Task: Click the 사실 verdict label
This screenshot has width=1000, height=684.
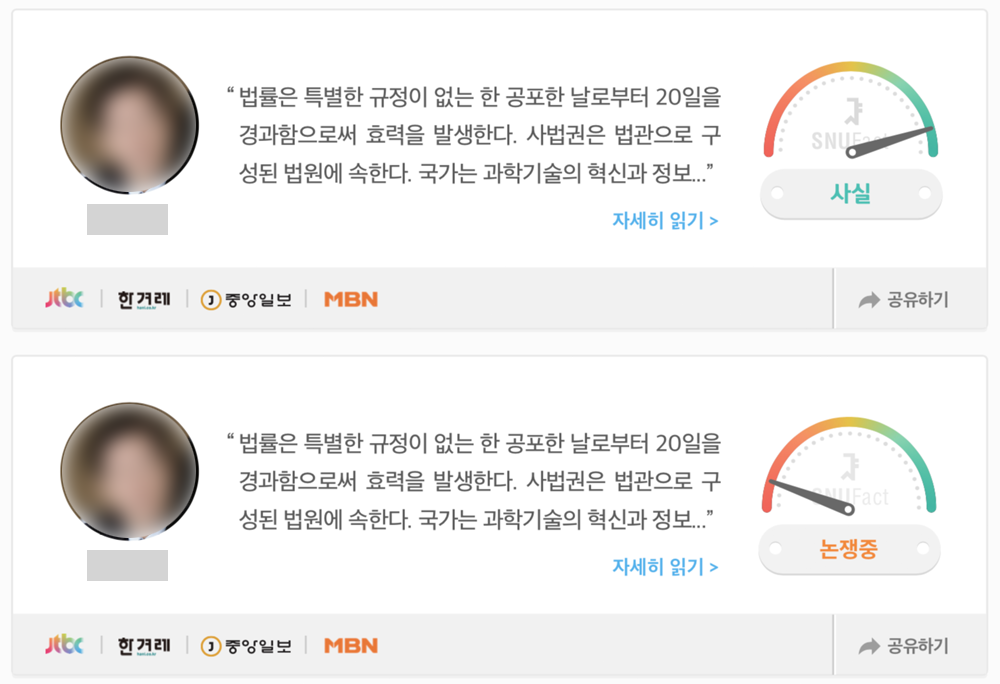Action: [851, 193]
